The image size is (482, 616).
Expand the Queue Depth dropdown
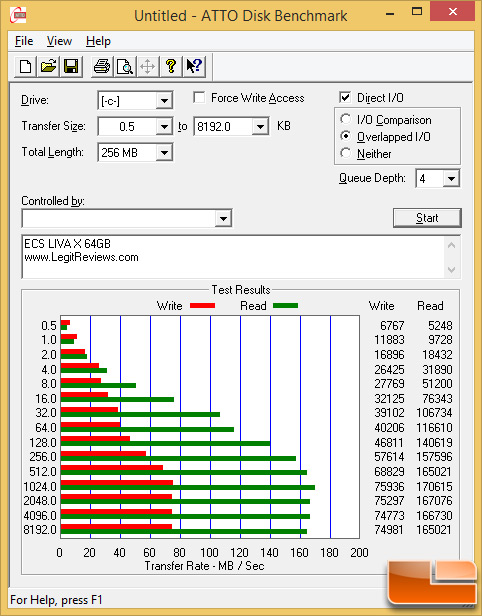click(x=451, y=179)
